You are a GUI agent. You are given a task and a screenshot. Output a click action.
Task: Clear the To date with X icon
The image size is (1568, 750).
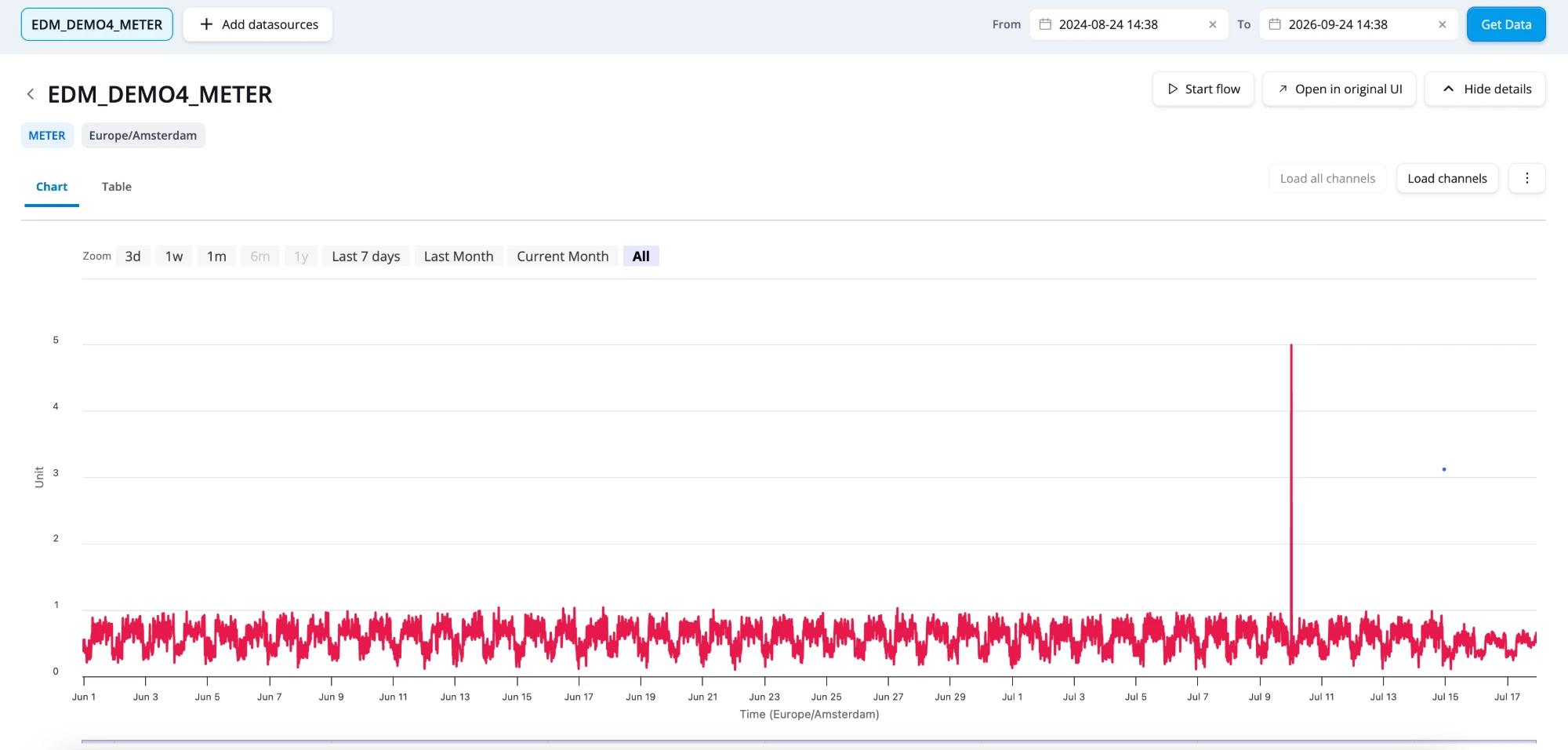pos(1443,24)
